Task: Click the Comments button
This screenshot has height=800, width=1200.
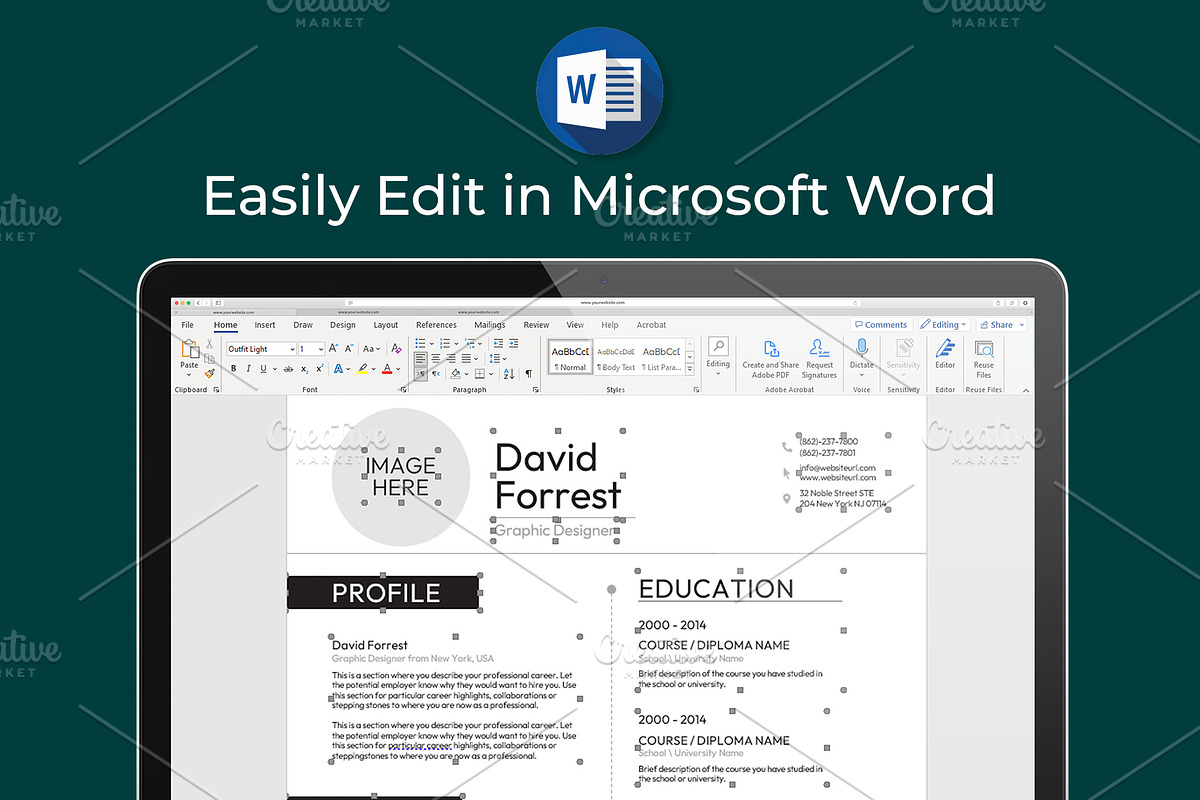Action: 881,324
